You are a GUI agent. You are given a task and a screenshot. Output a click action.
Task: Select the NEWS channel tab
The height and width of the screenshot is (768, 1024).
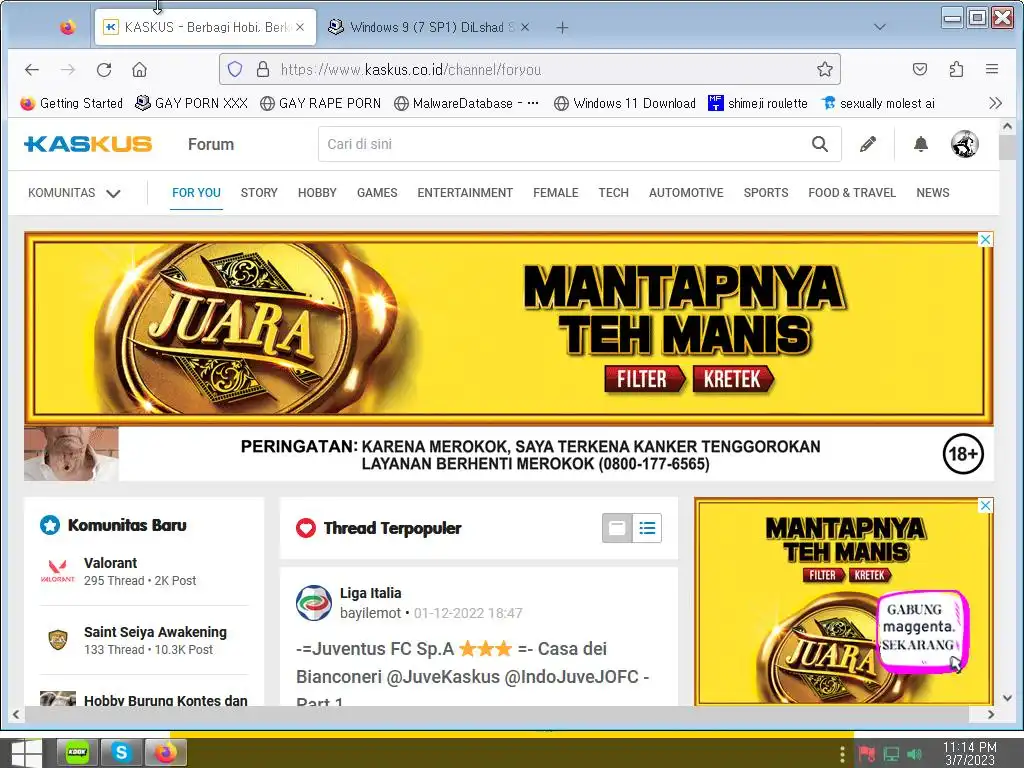point(933,193)
